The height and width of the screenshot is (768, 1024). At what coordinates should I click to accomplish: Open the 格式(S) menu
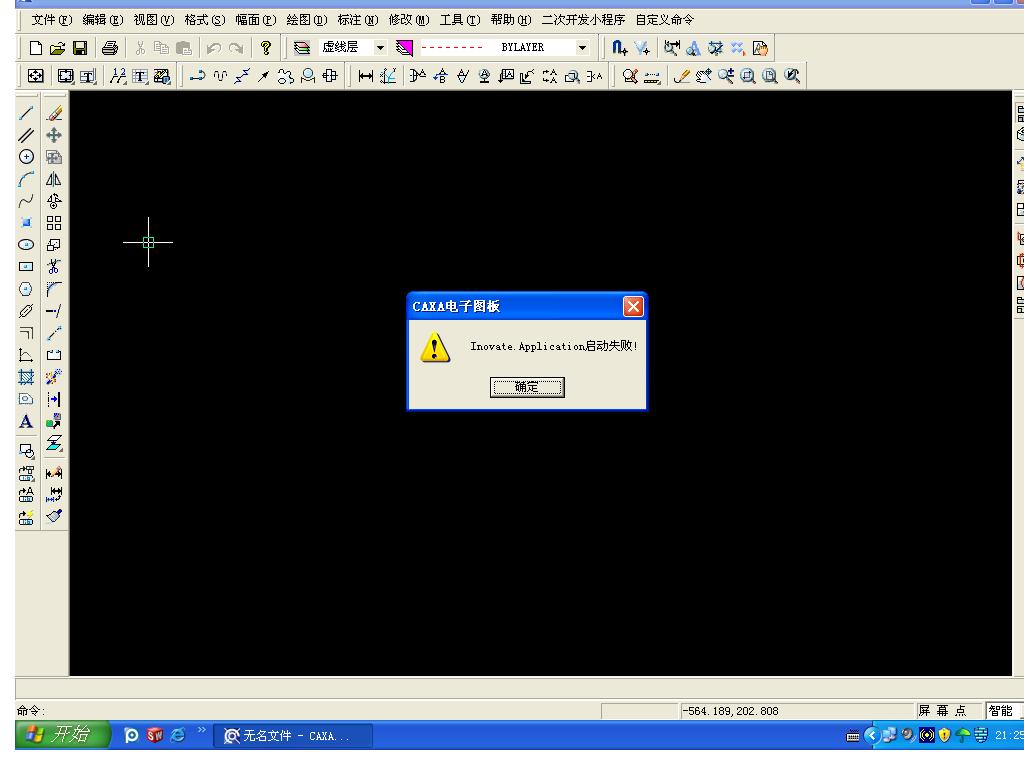coord(205,20)
